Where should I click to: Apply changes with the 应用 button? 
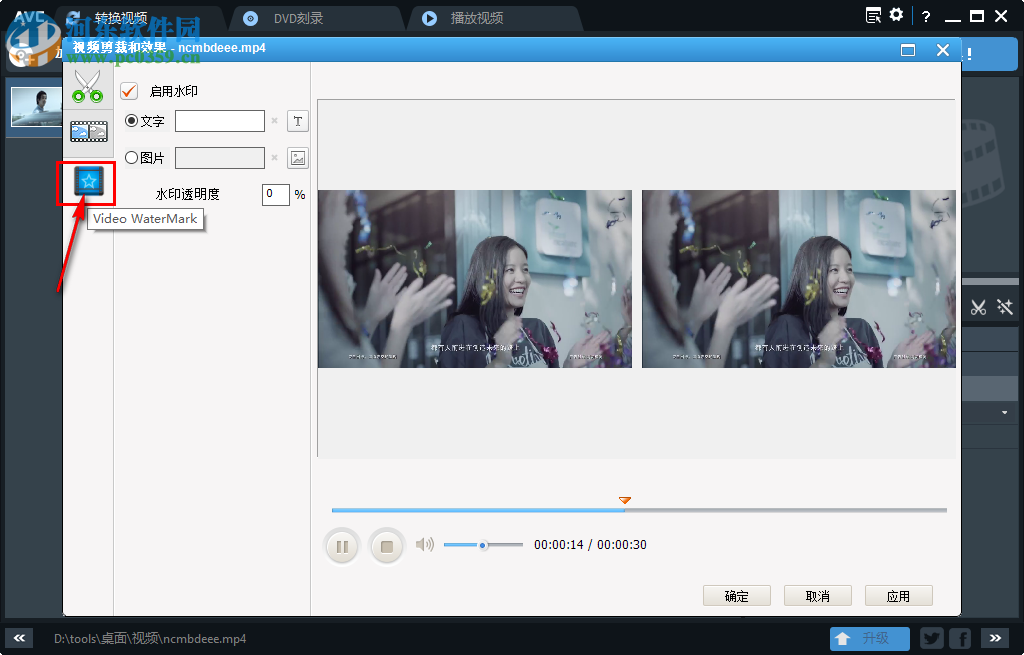898,595
